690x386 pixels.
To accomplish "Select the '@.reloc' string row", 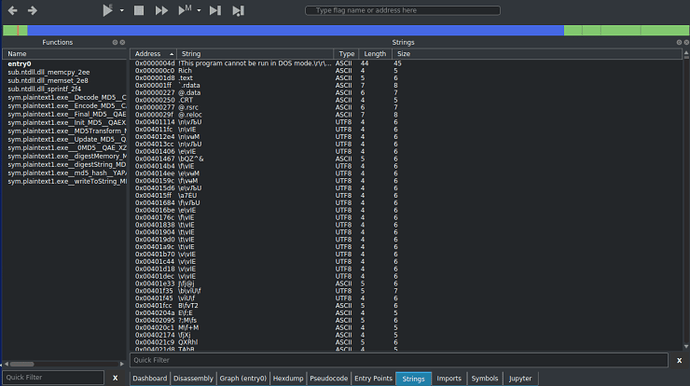I will click(406, 114).
